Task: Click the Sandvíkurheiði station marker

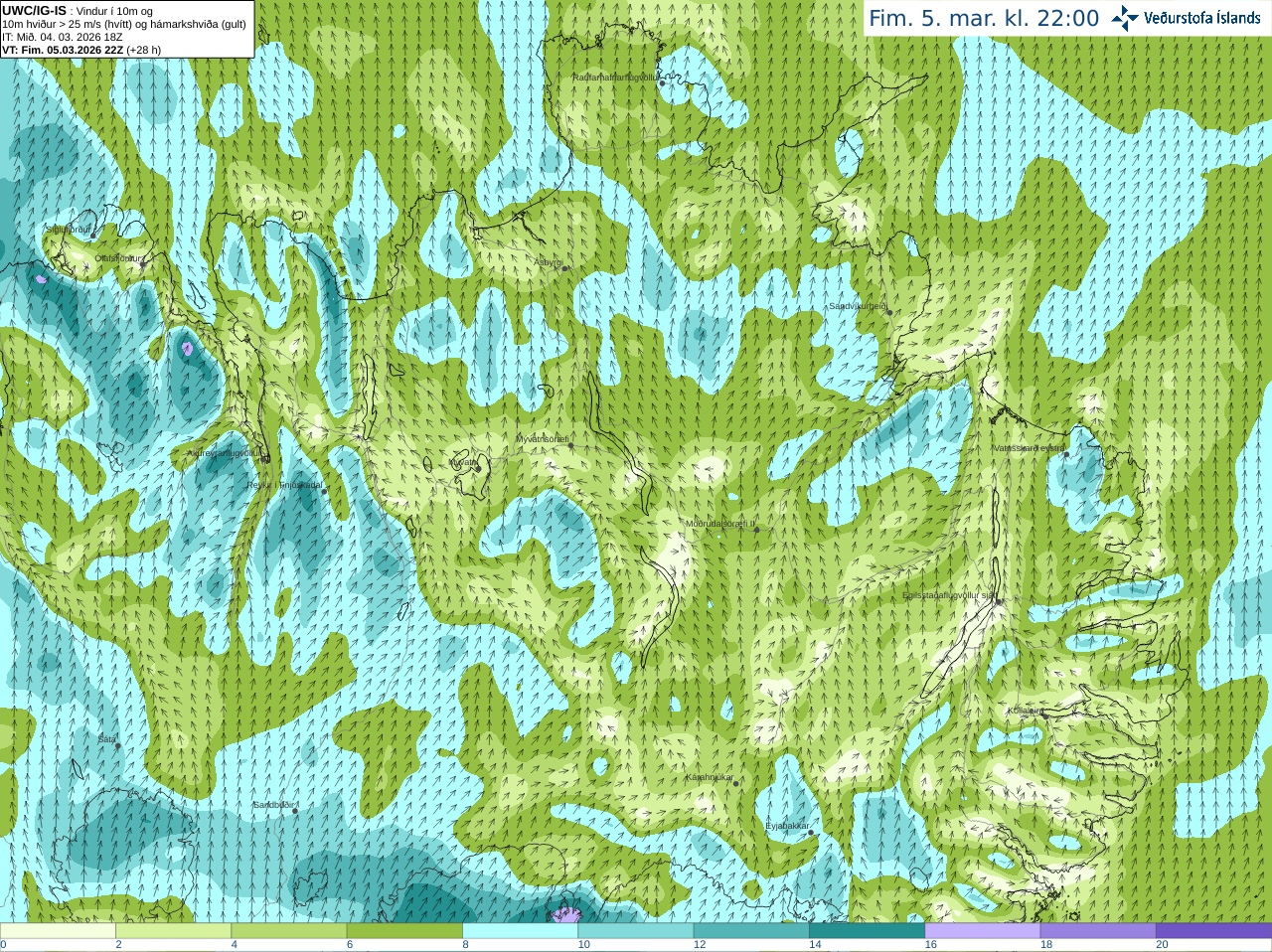Action: (x=889, y=312)
